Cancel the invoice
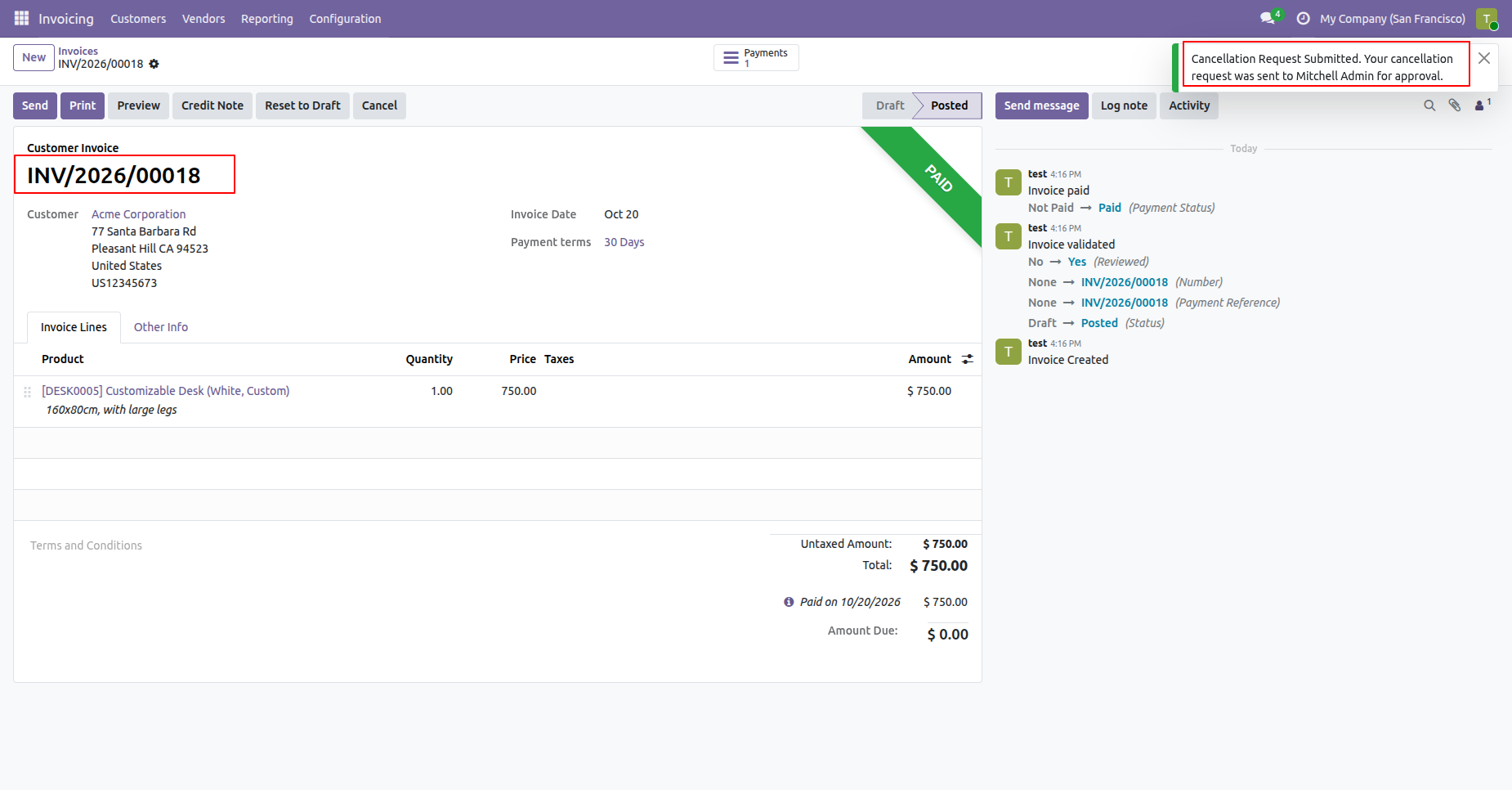This screenshot has height=790, width=1512. coord(379,105)
